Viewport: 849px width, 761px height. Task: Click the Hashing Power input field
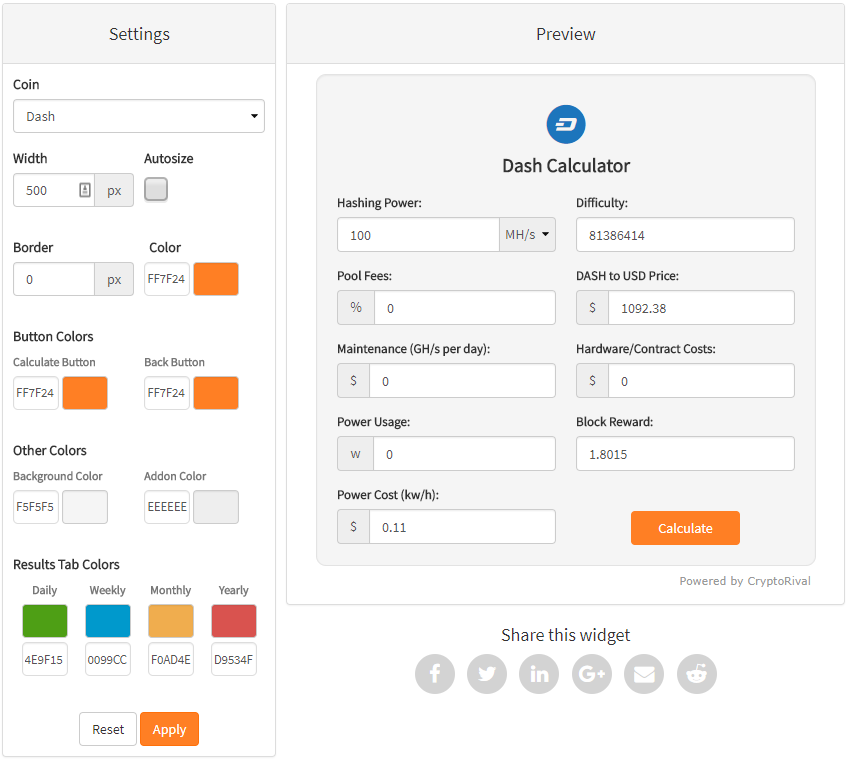[418, 235]
